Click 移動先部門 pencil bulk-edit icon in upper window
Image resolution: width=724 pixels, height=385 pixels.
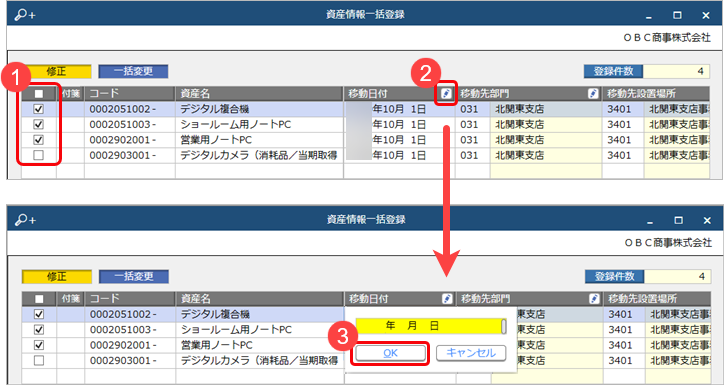click(593, 94)
